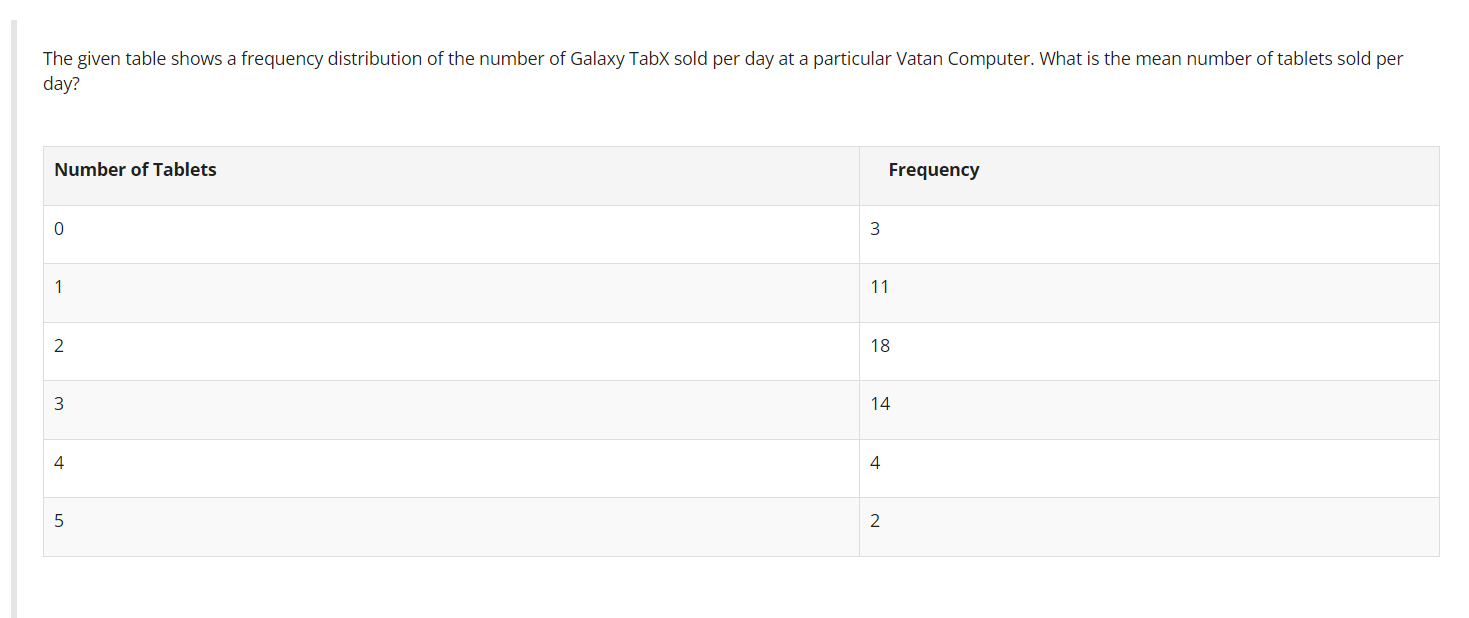Click the question text about Galaxy TabX

coord(723,71)
